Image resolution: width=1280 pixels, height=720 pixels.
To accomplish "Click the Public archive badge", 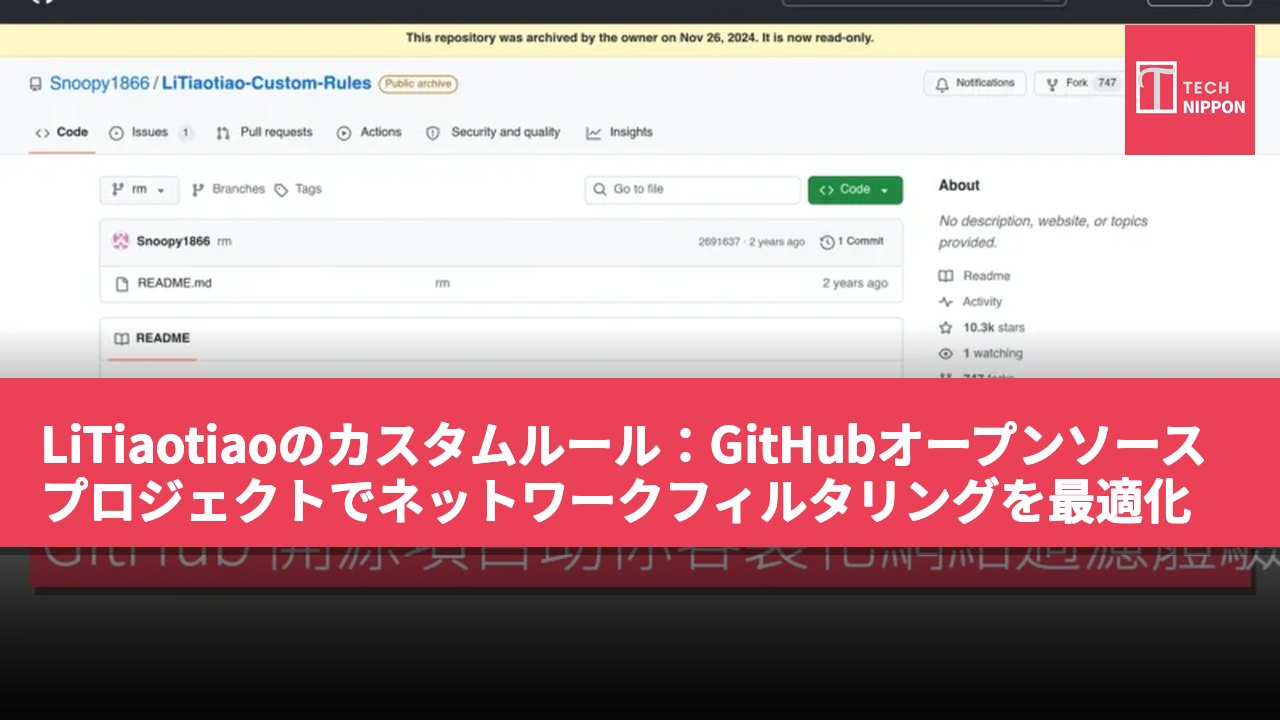I will pos(418,84).
